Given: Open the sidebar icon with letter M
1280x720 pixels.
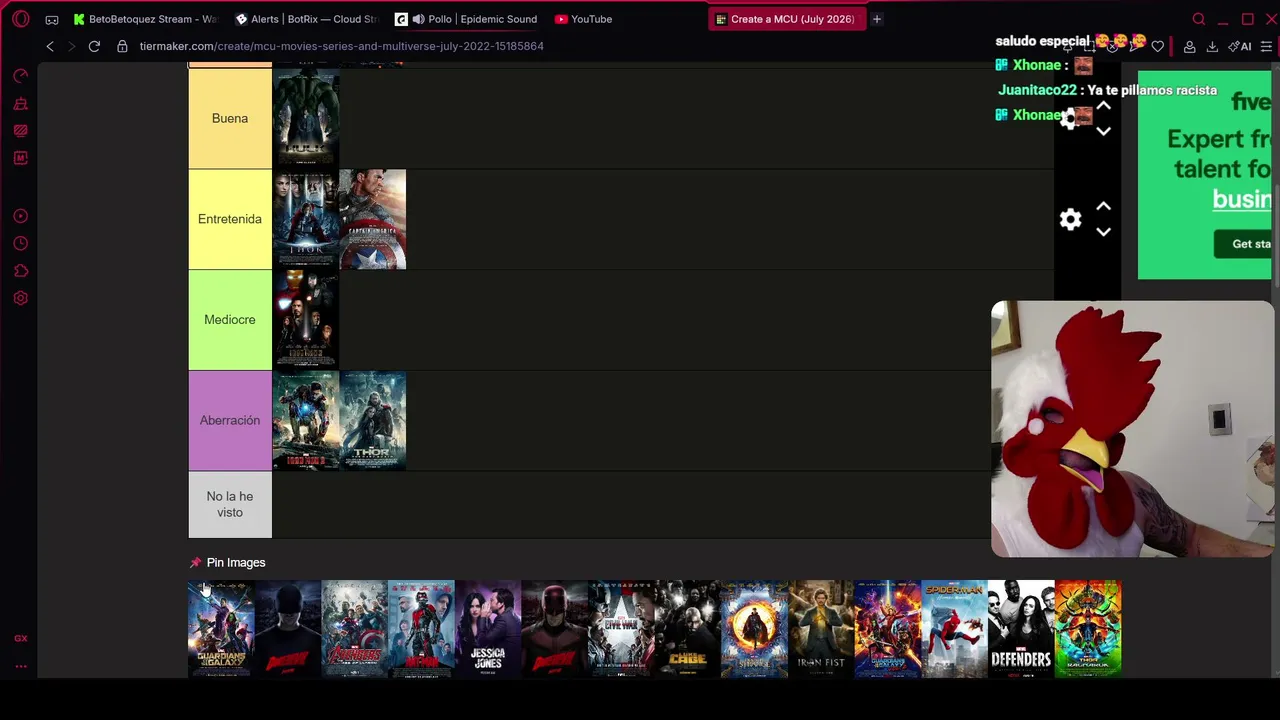Looking at the screenshot, I should (21, 158).
